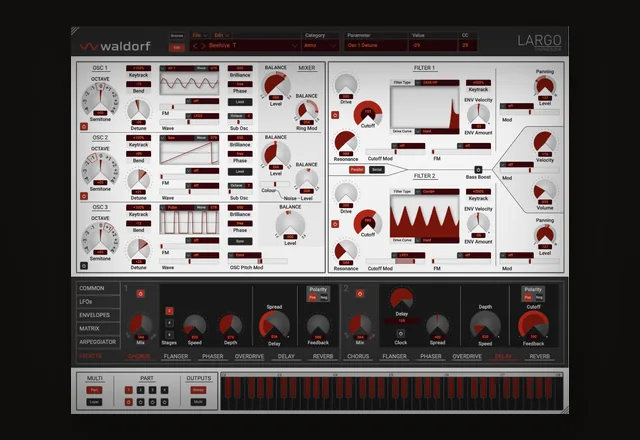
Task: Set slot 1 Polarity to Neg
Action: (324, 298)
